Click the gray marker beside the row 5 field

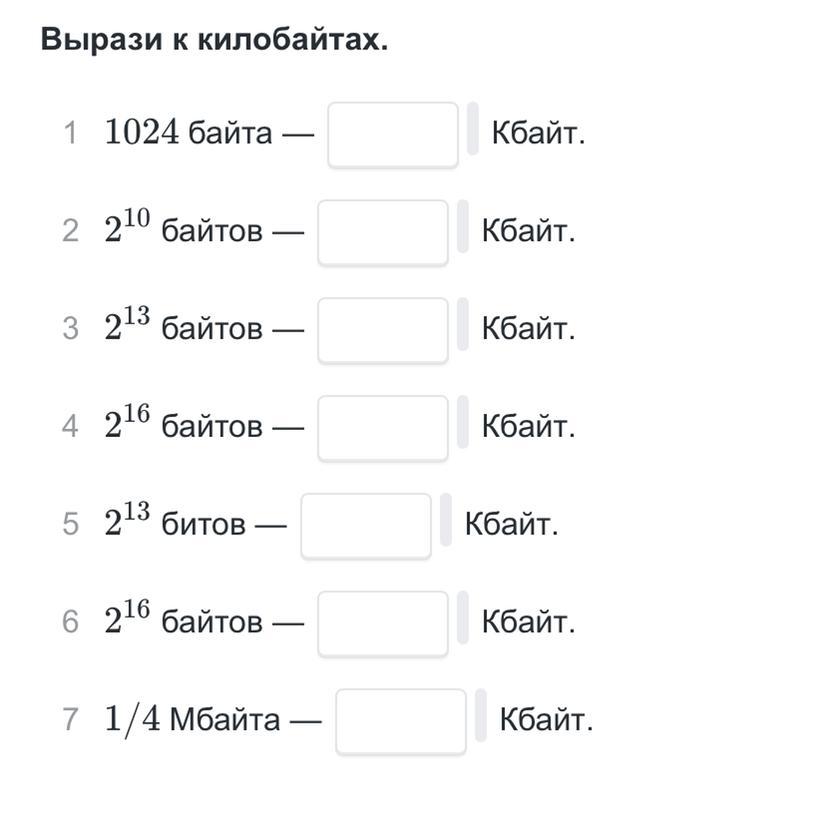click(446, 519)
